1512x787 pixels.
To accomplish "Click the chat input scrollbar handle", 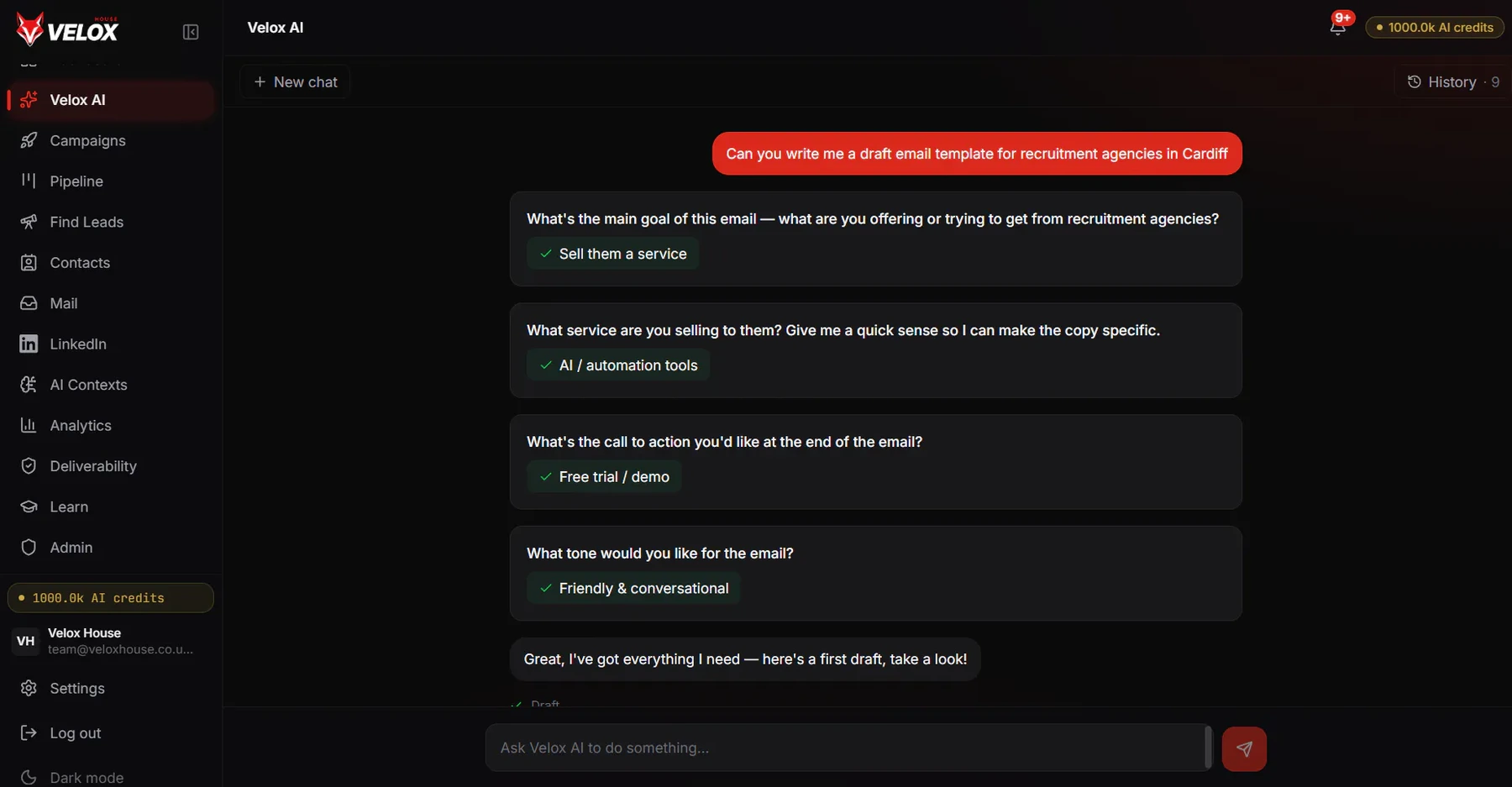I will 1208,748.
